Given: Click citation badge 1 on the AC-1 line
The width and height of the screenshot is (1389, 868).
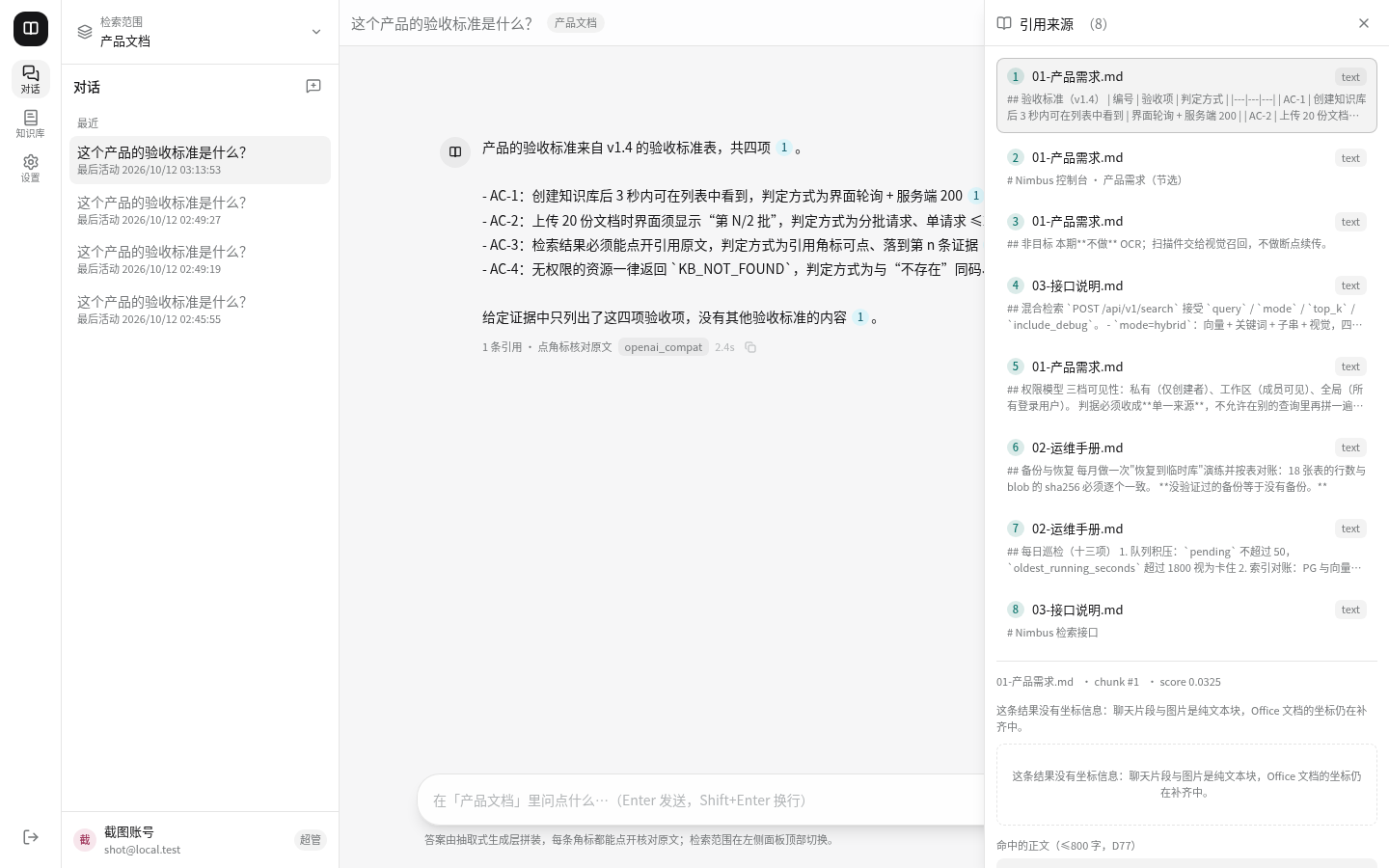Looking at the screenshot, I should tap(975, 196).
